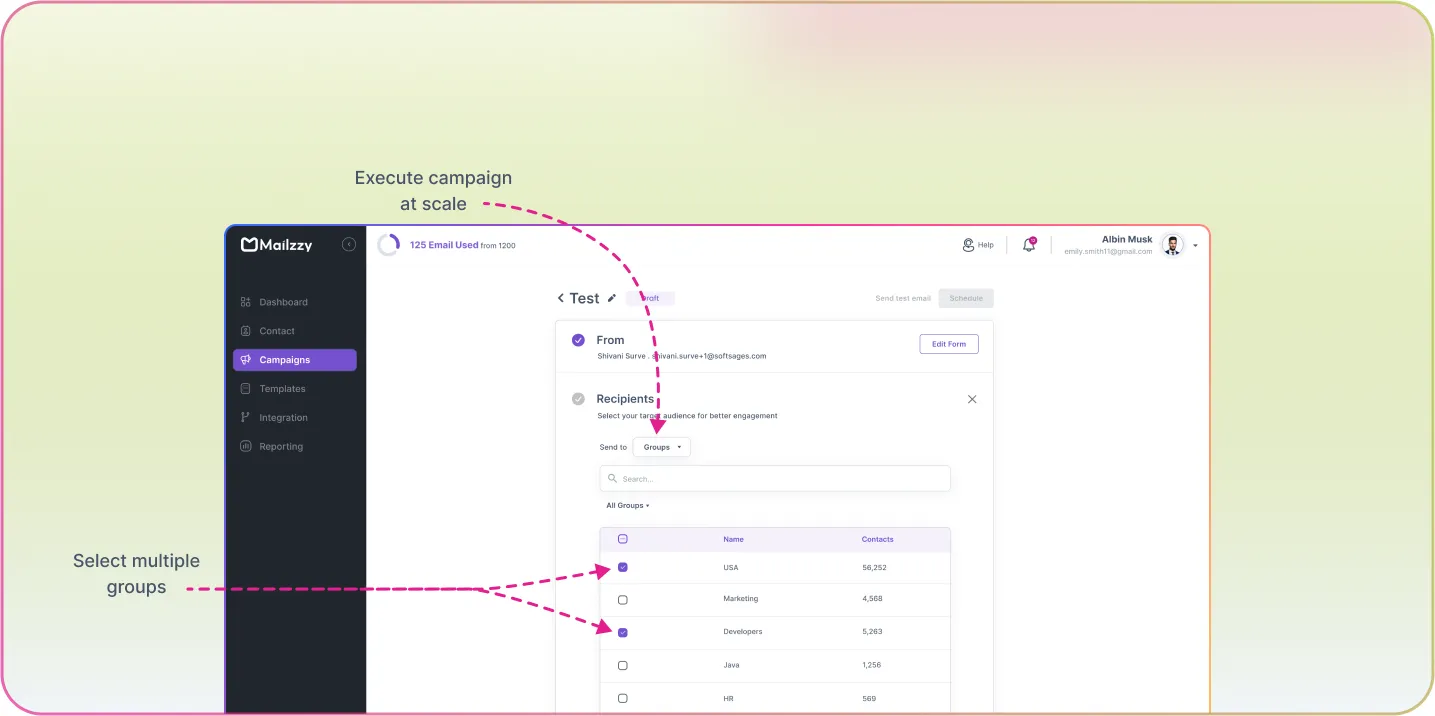Open the Groups send-to dropdown
Viewport: 1435px width, 716px height.
pyautogui.click(x=661, y=447)
